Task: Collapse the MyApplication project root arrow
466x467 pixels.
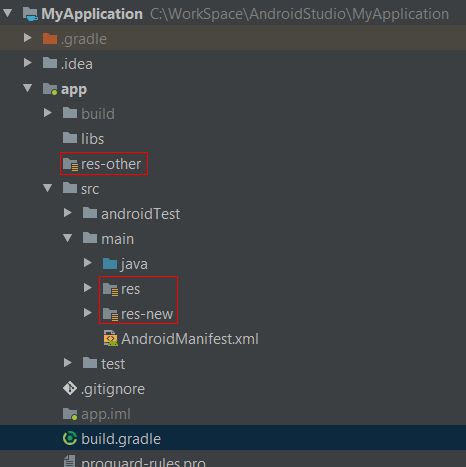Action: (8, 14)
